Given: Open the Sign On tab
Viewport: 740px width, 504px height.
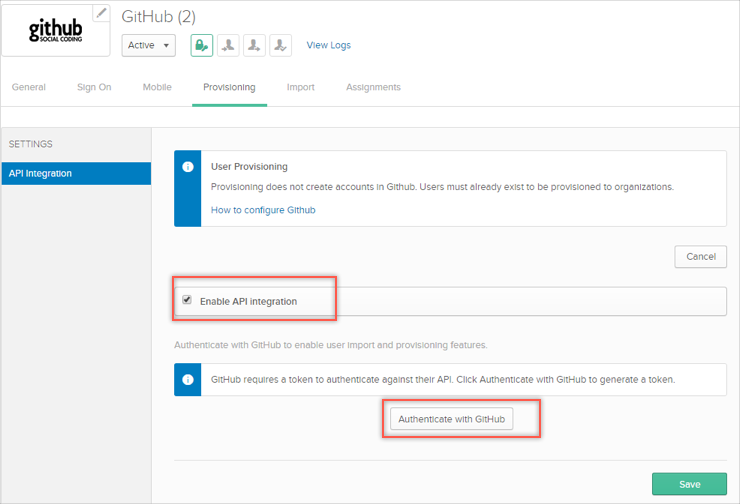Looking at the screenshot, I should click(94, 87).
